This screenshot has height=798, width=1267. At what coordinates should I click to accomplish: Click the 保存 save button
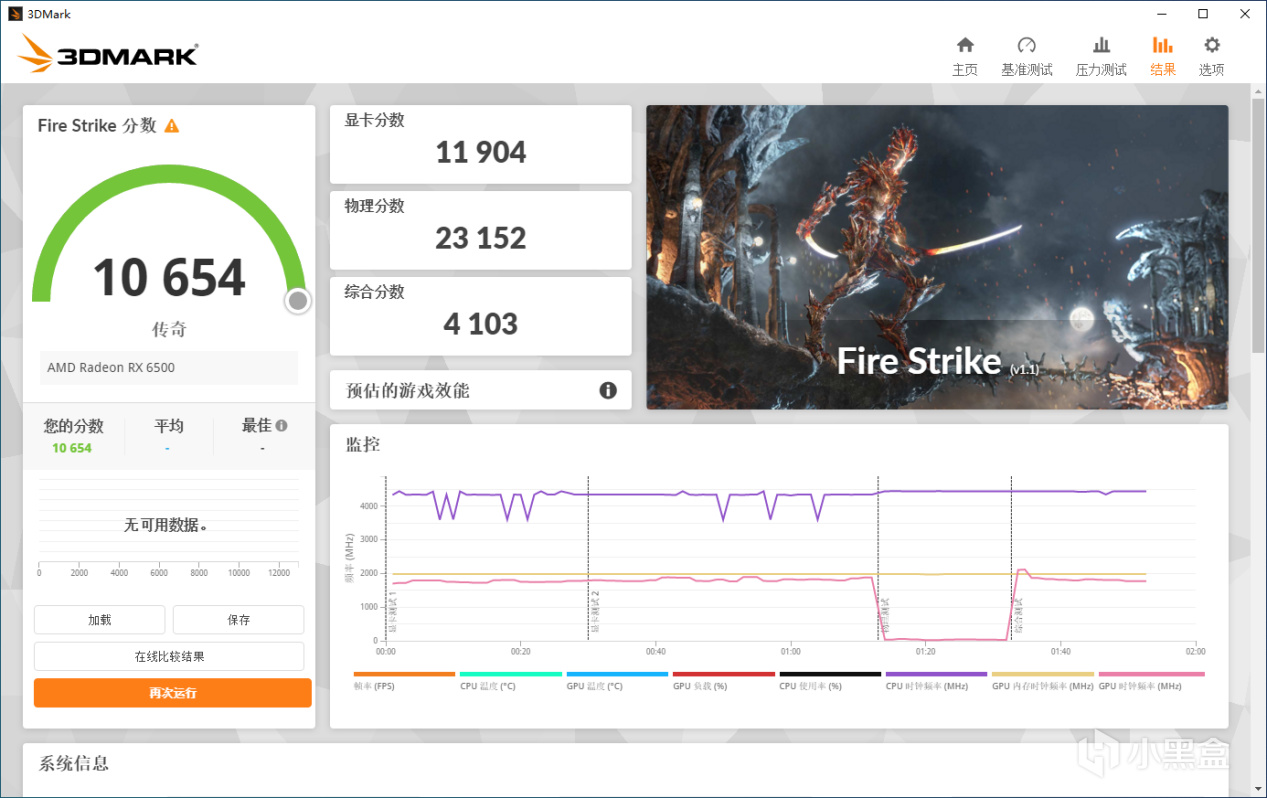[x=238, y=620]
